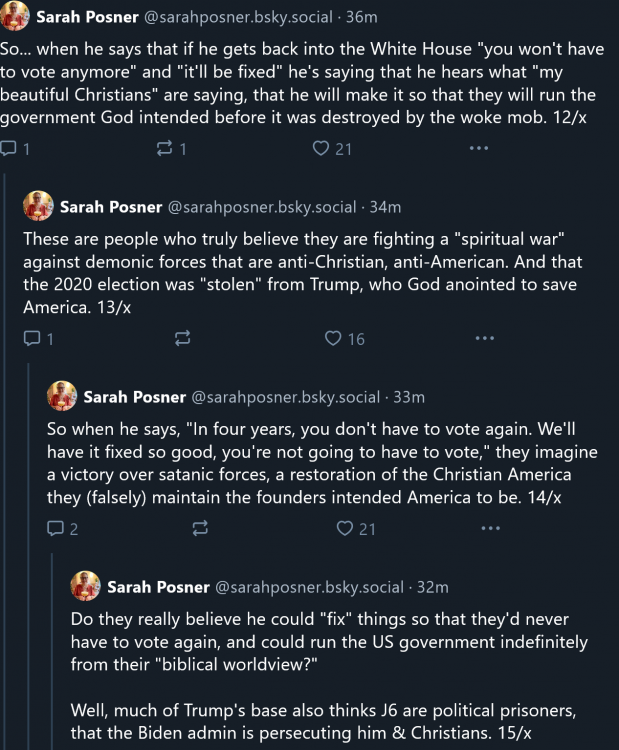619x750 pixels.
Task: Click avatar on the 32m post
Action: pos(85,586)
